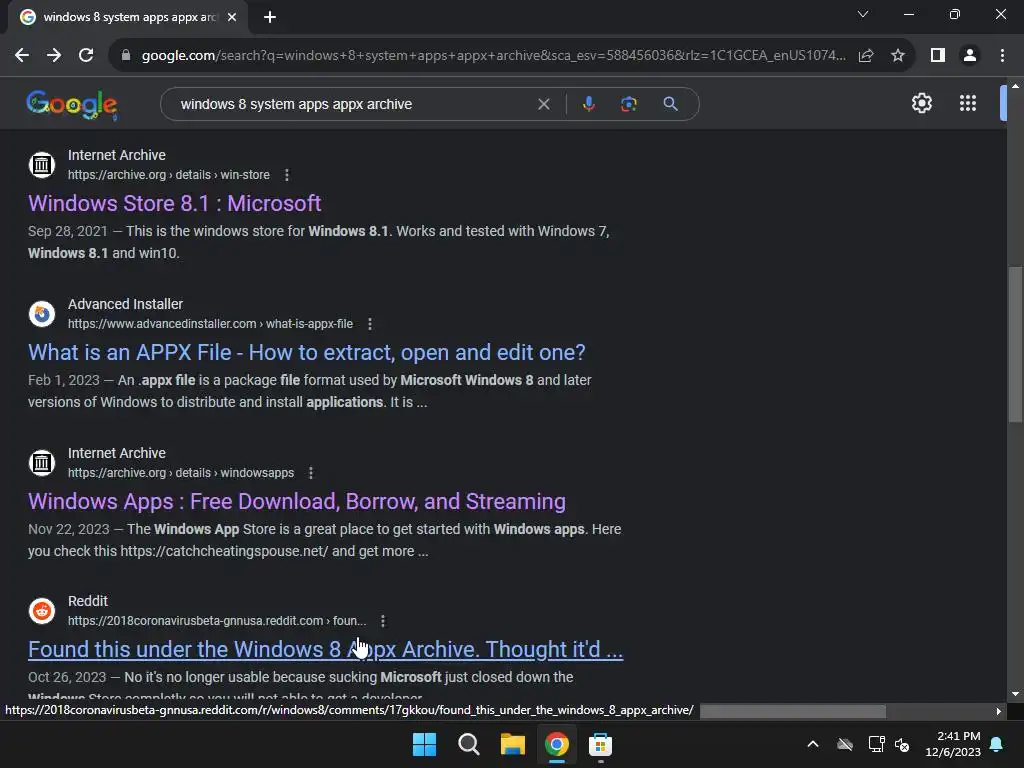
Task: Open notifications bell icon
Action: click(x=997, y=744)
